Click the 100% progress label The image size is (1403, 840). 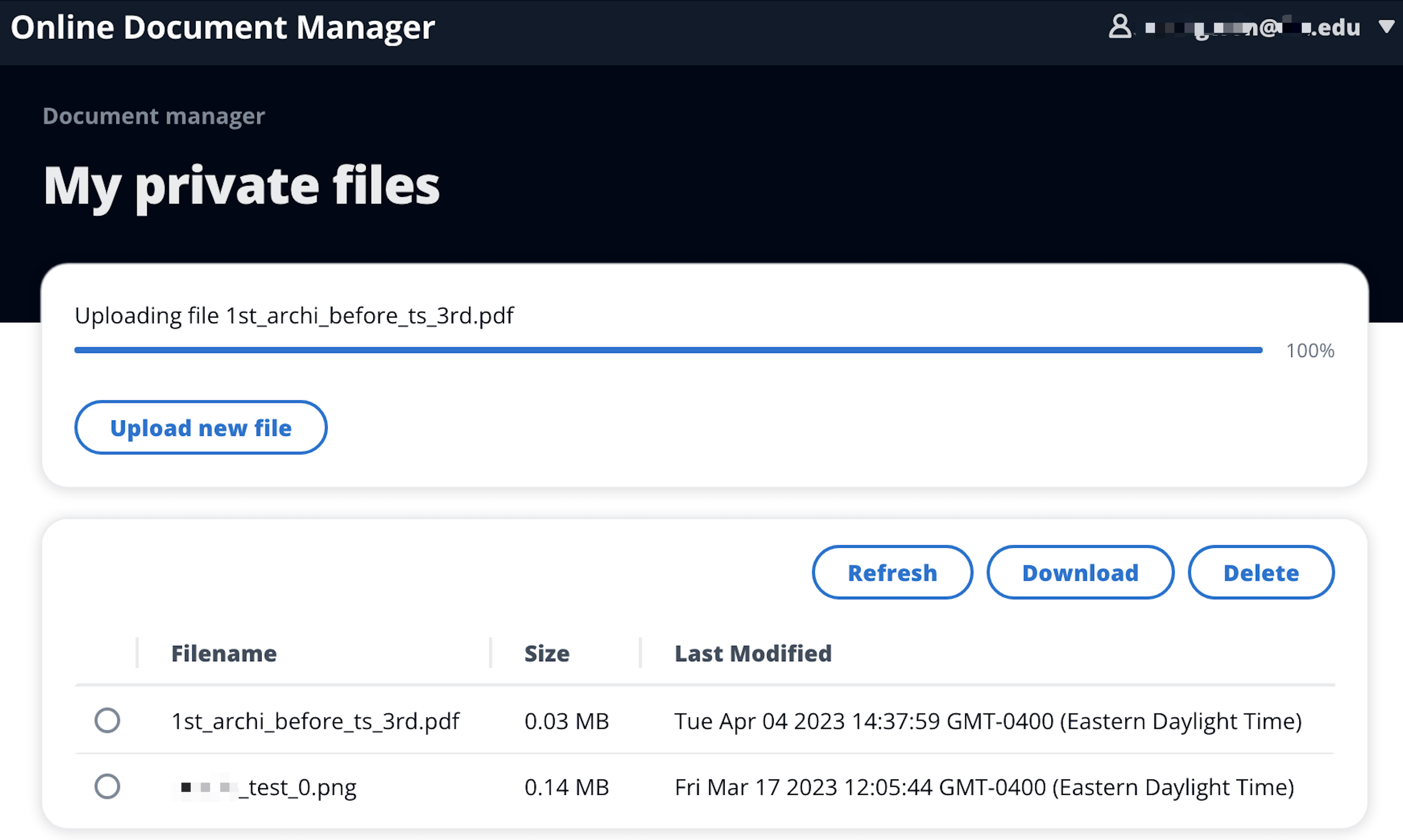[x=1310, y=350]
